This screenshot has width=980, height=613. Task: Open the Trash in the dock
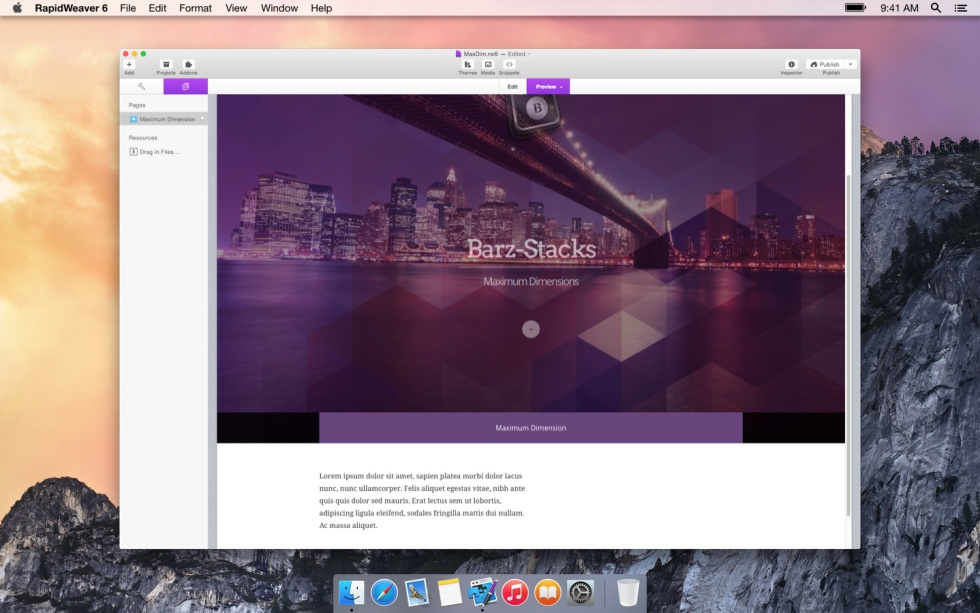coord(628,592)
